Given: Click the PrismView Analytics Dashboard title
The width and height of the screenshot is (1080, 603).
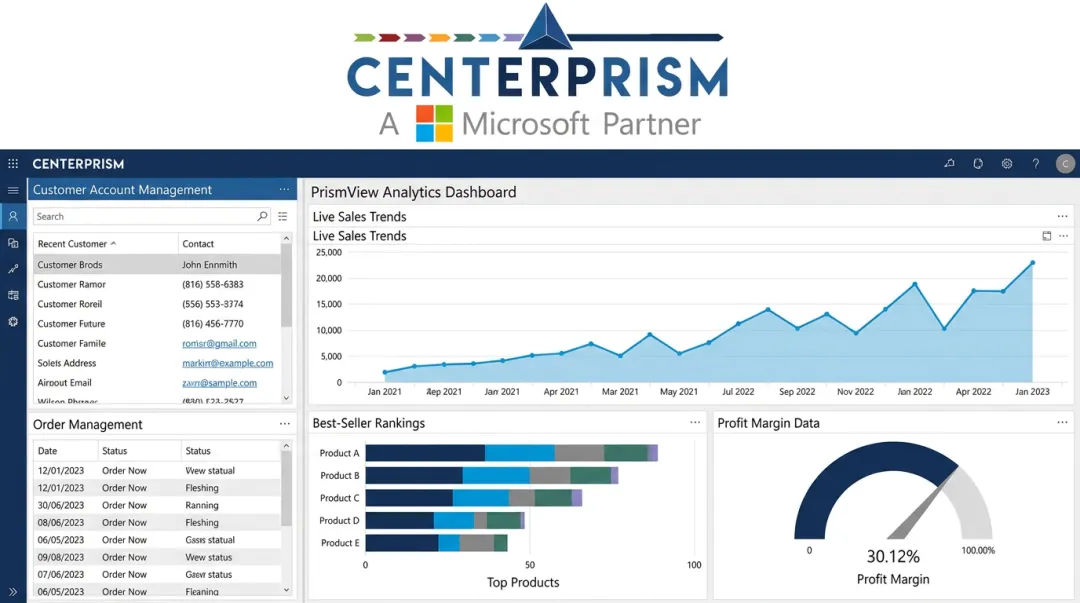Looking at the screenshot, I should pyautogui.click(x=413, y=192).
